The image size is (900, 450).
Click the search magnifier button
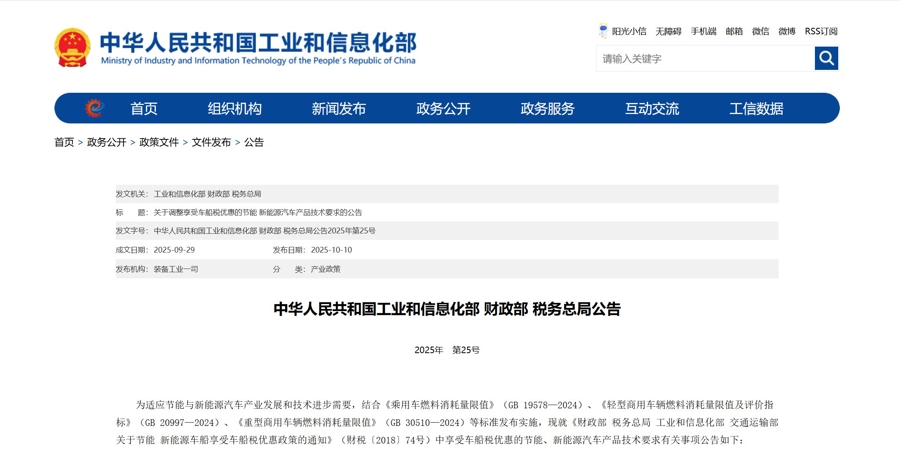pos(826,58)
